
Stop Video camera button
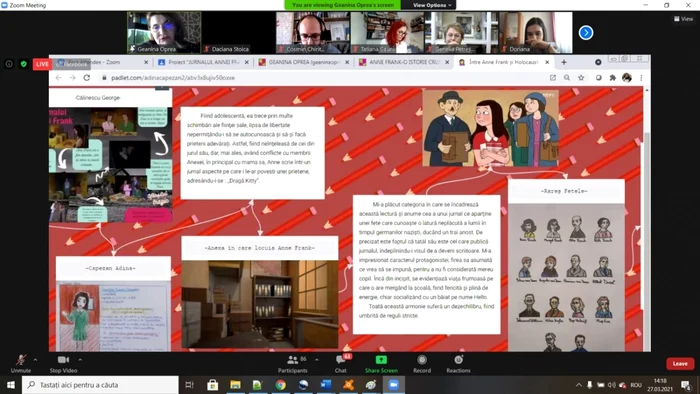(63, 363)
